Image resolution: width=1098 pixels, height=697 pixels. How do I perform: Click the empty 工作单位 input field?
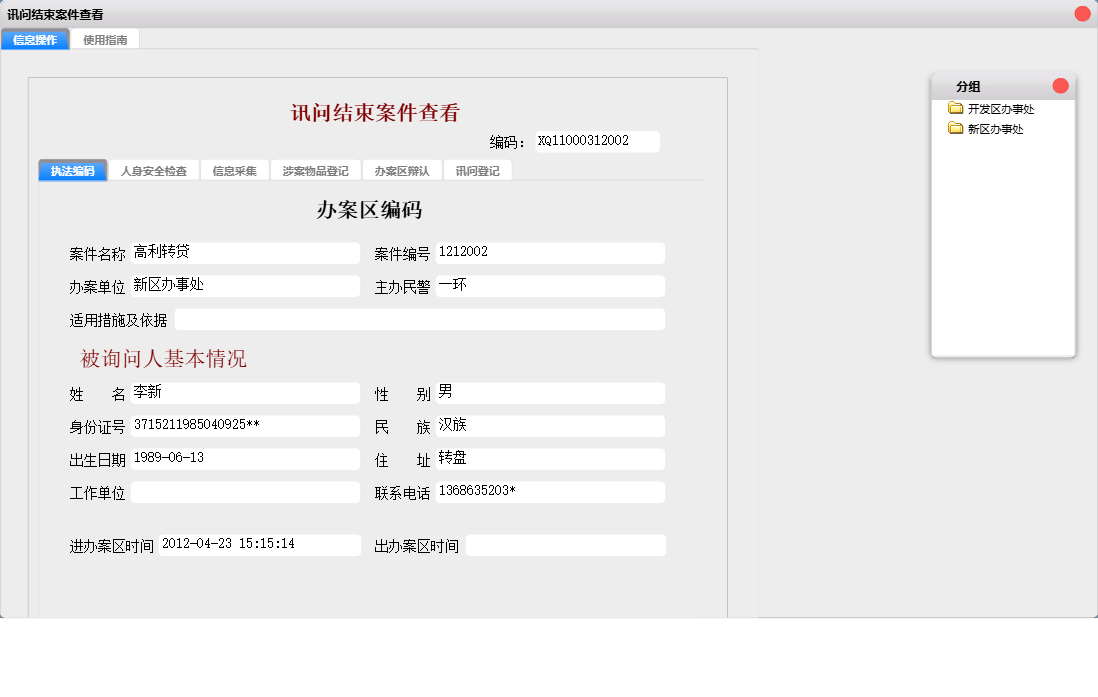(x=245, y=491)
